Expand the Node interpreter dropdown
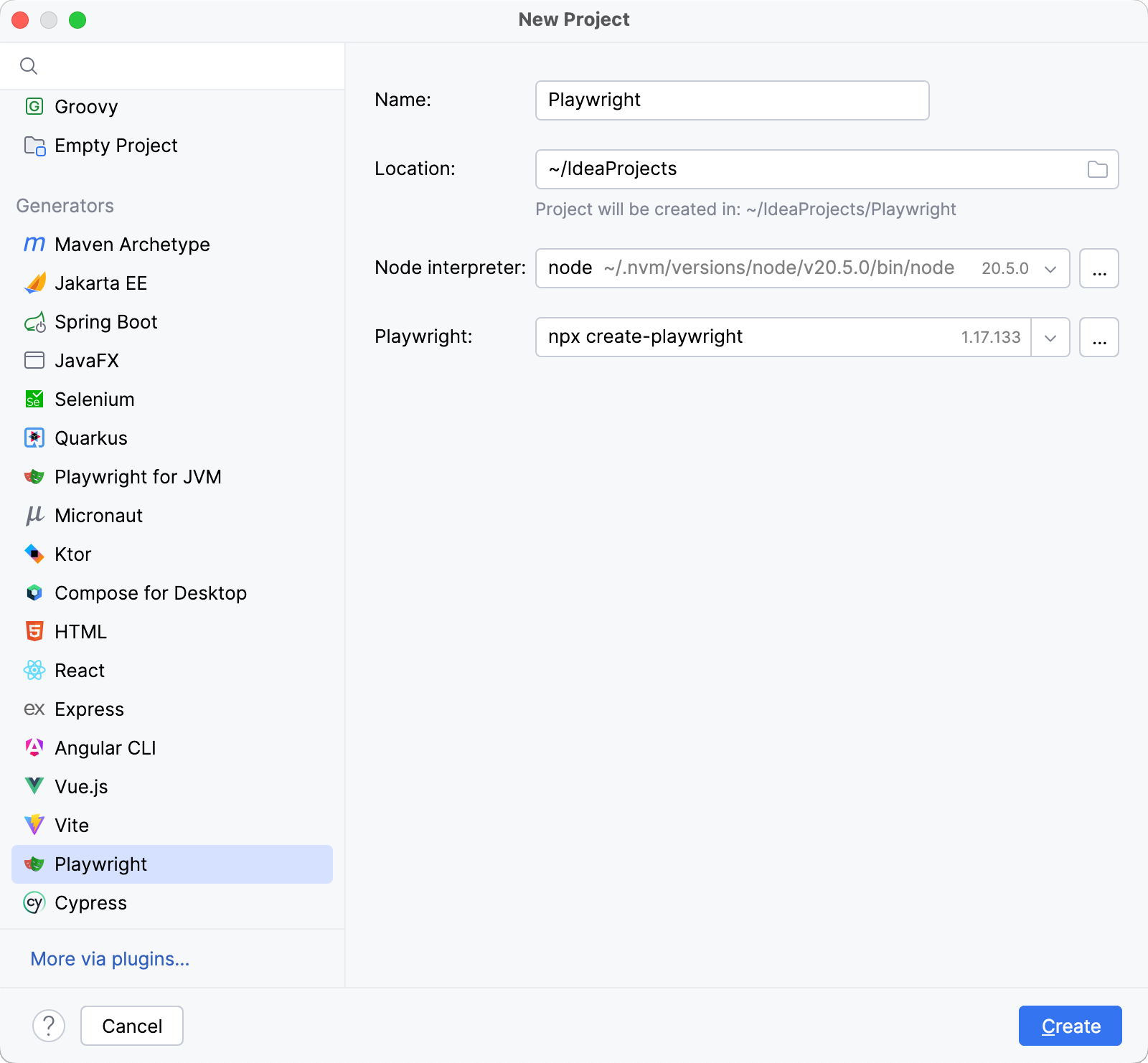This screenshot has width=1148, height=1063. pos(1050,269)
